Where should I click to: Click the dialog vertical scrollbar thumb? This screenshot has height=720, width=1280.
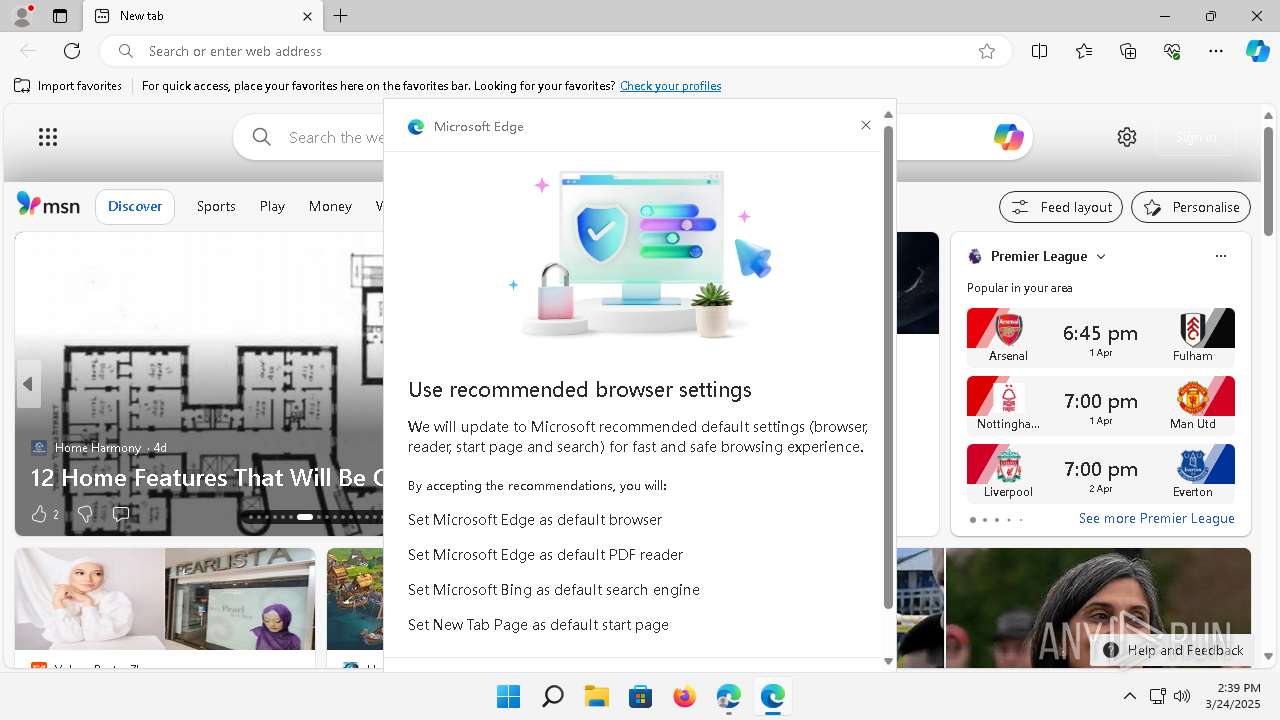[888, 368]
